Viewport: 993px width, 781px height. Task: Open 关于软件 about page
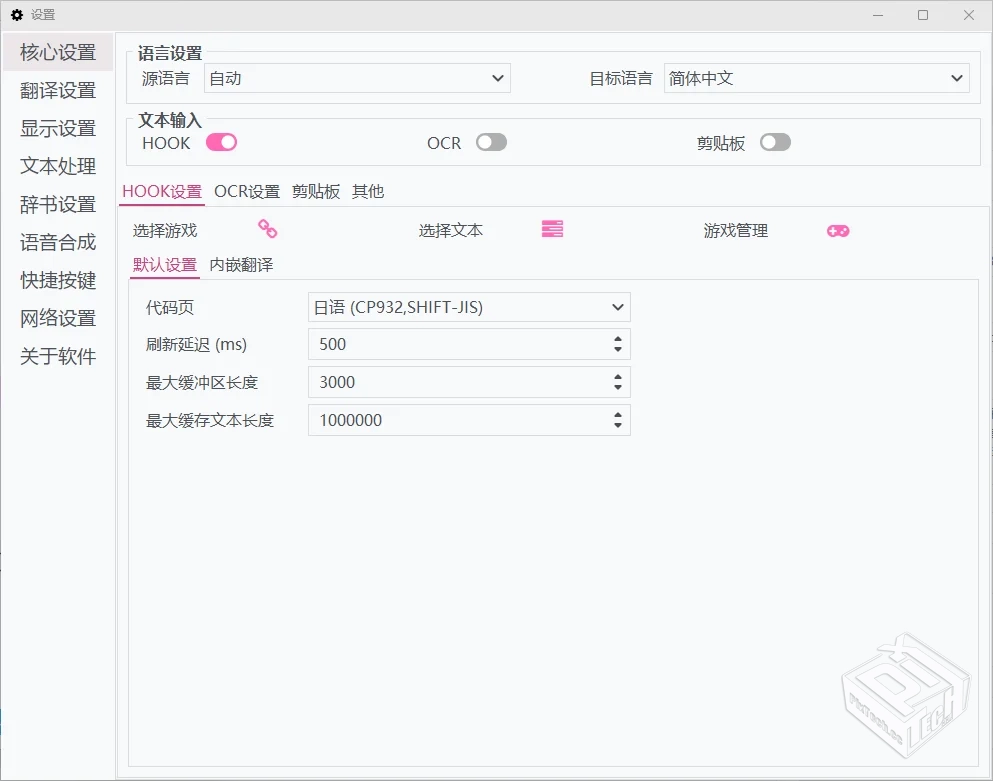pos(56,356)
